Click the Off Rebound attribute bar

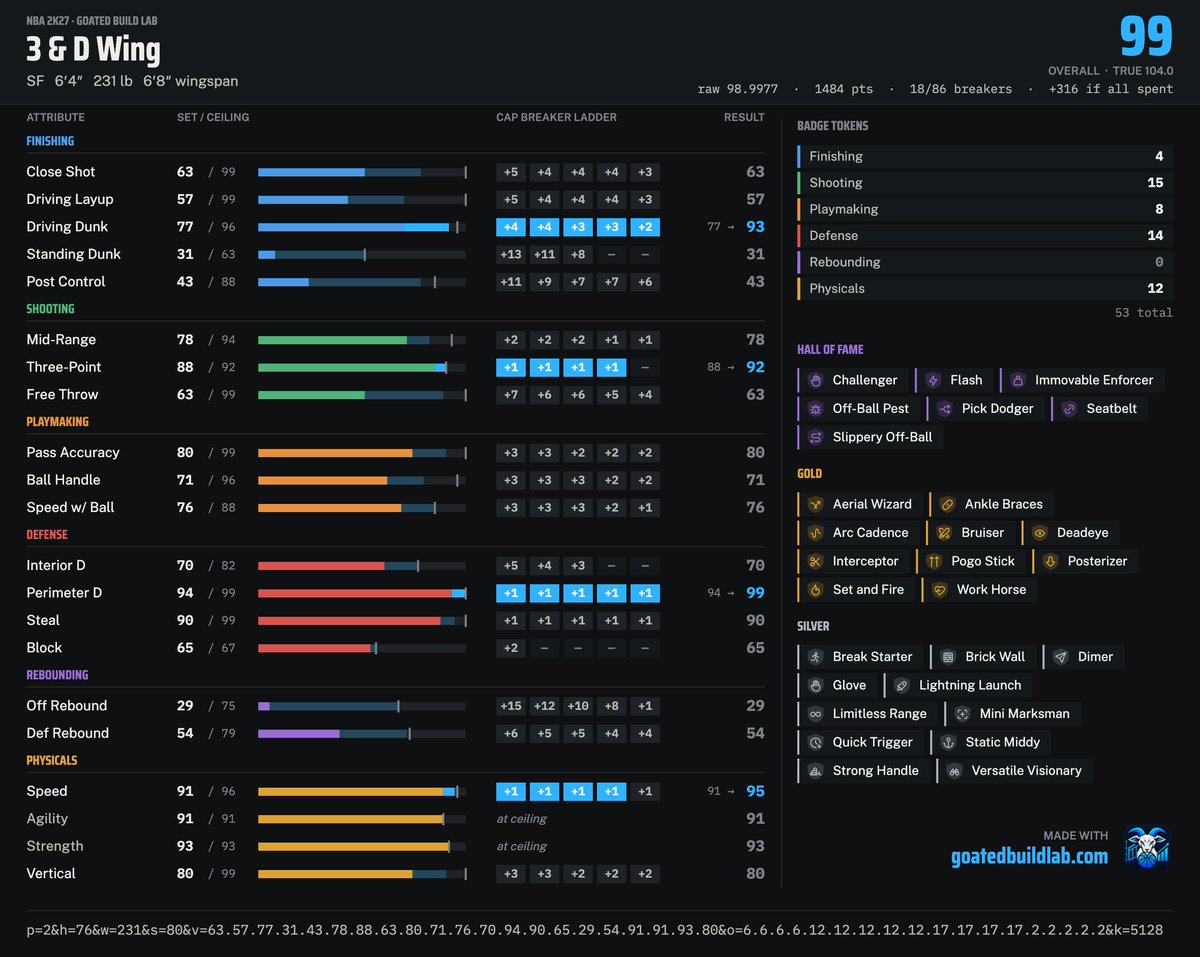click(x=362, y=706)
